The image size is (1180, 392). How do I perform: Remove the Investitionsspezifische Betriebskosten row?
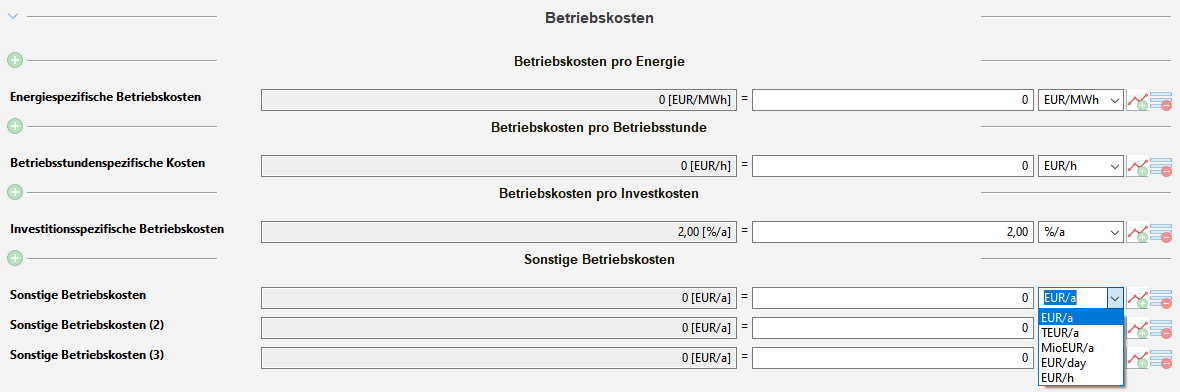[1161, 232]
